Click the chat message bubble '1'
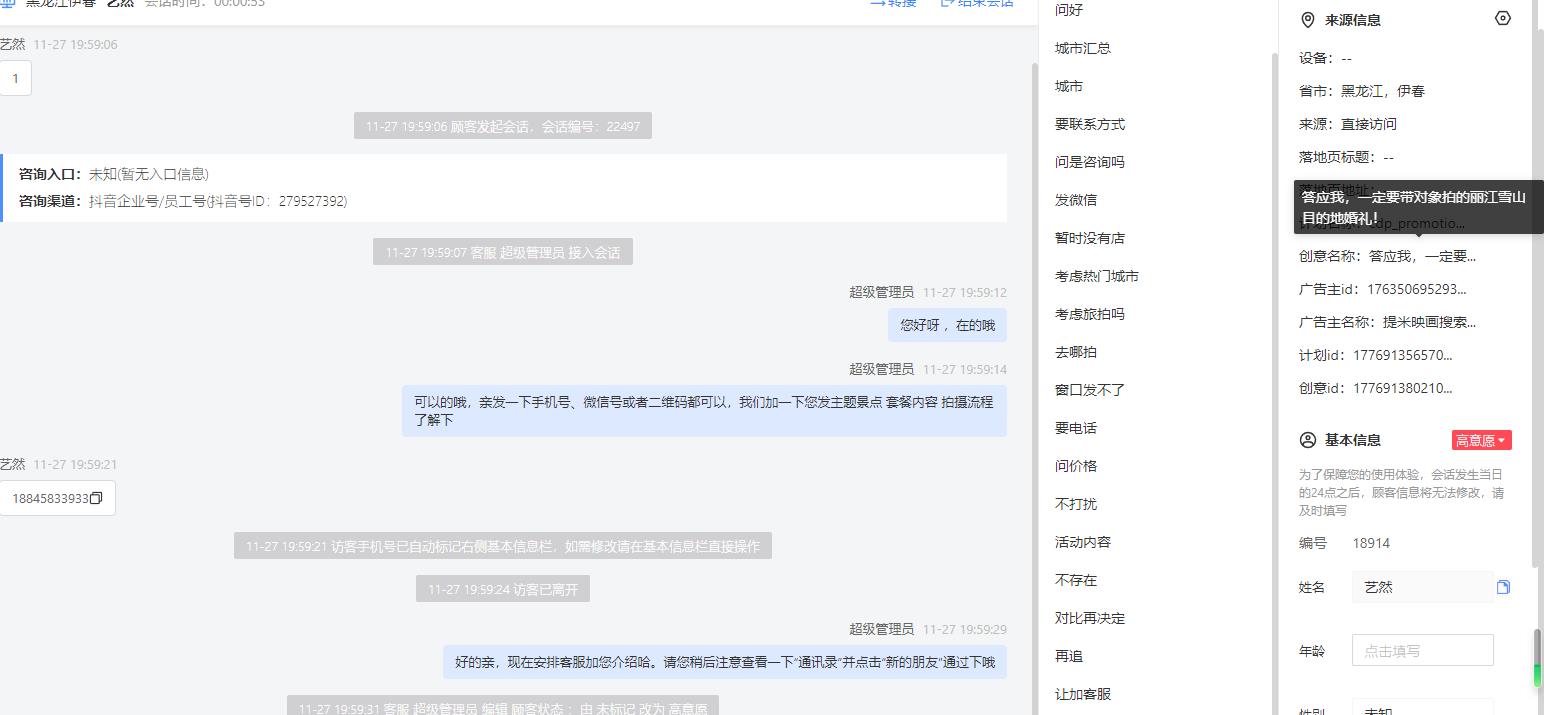The width and height of the screenshot is (1544, 715). pyautogui.click(x=15, y=78)
